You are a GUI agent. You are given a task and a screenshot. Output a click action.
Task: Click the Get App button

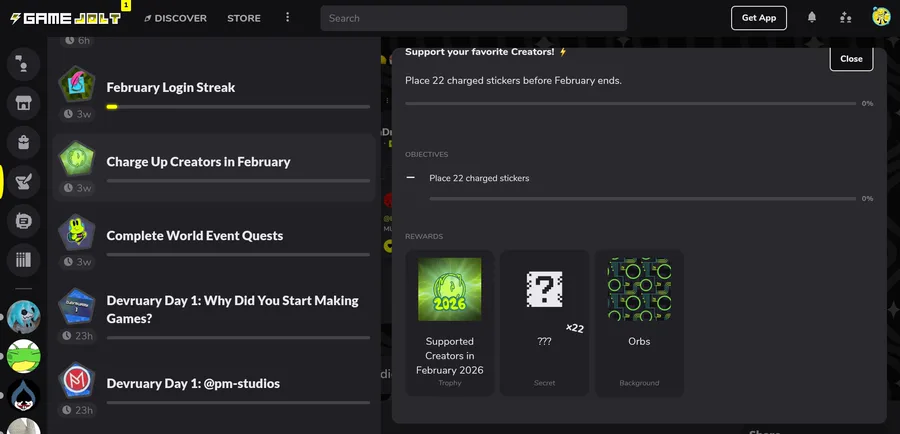point(758,18)
